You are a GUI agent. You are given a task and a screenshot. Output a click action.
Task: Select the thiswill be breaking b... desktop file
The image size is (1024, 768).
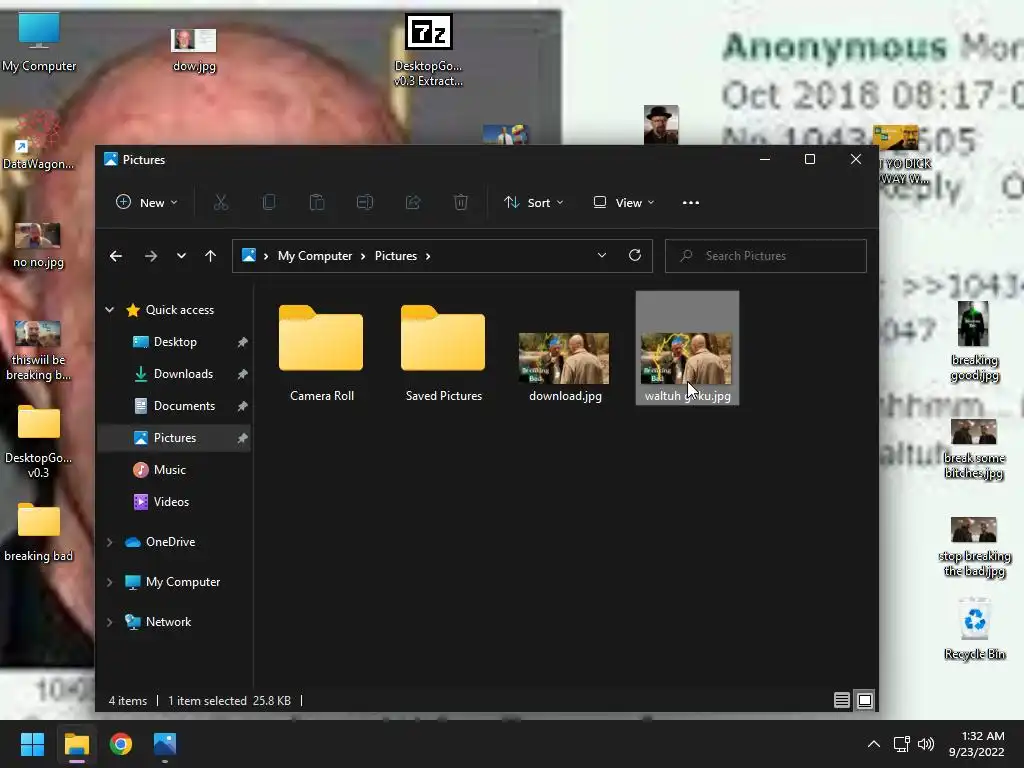(38, 351)
